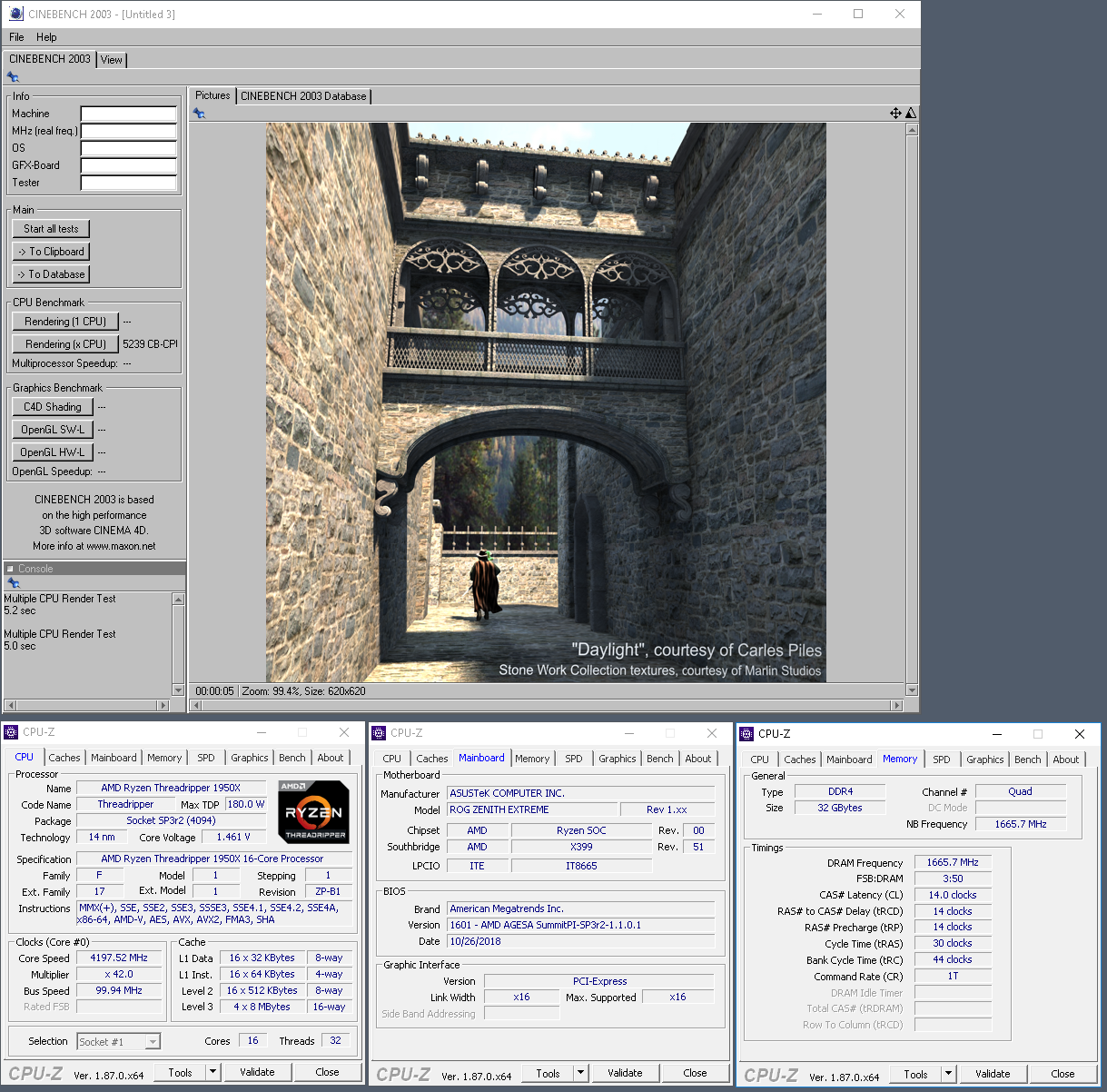This screenshot has width=1107, height=1092.
Task: Click Core Speed value 4197.52 MHz
Action: 119,958
